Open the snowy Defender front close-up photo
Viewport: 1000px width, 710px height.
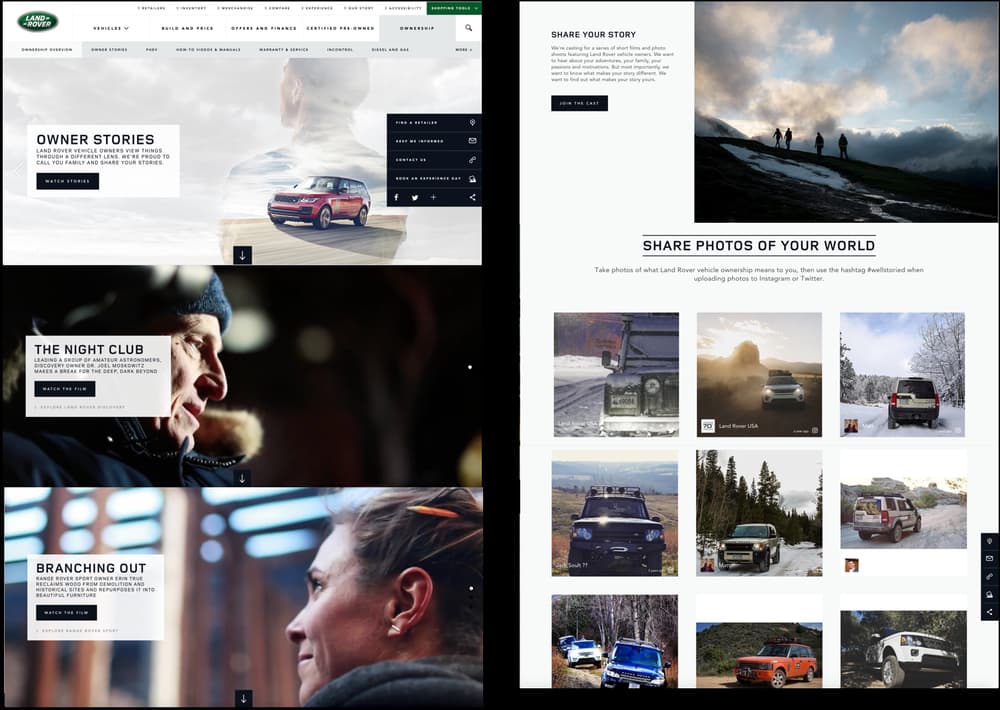click(616, 374)
